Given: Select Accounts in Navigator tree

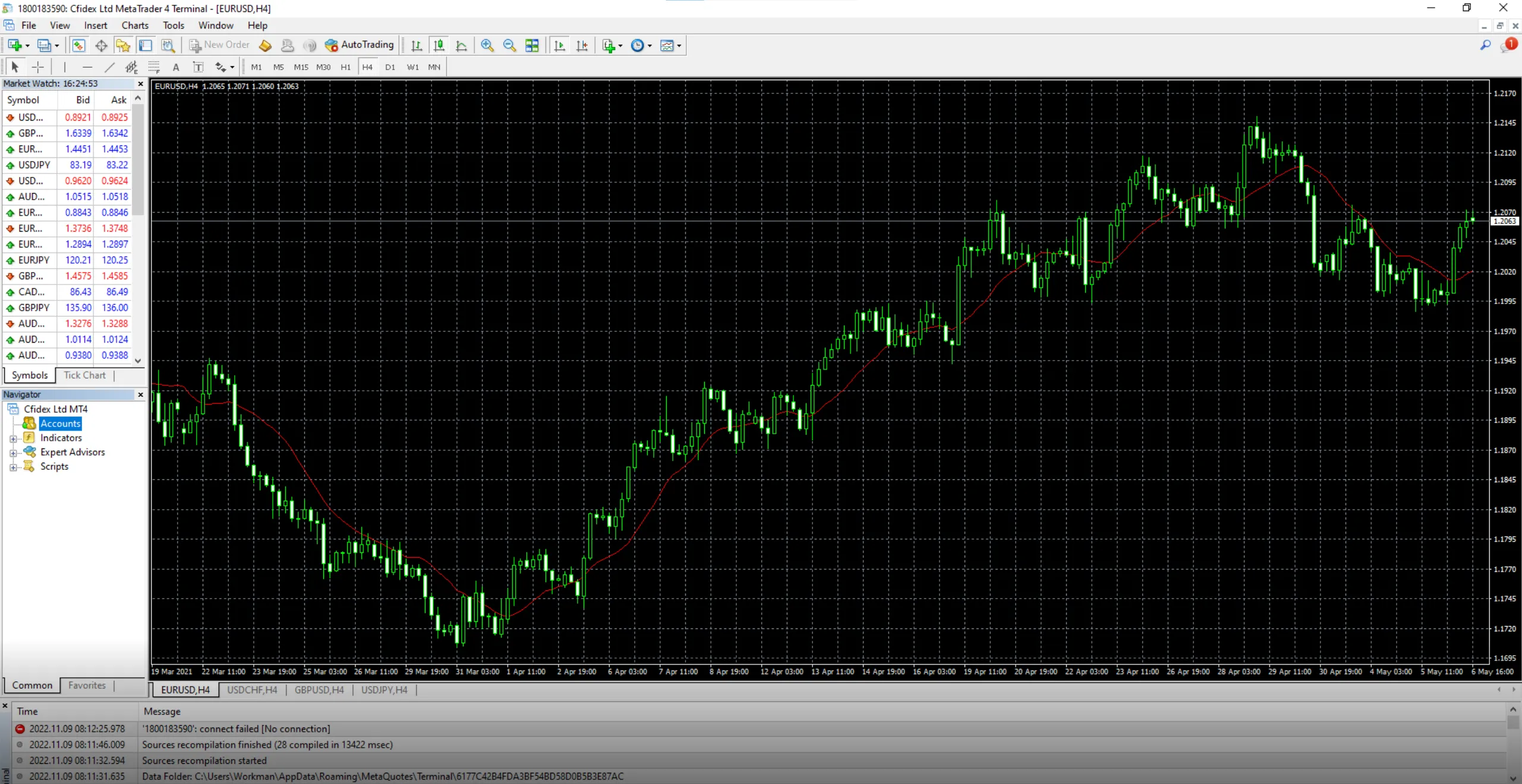Looking at the screenshot, I should point(61,423).
